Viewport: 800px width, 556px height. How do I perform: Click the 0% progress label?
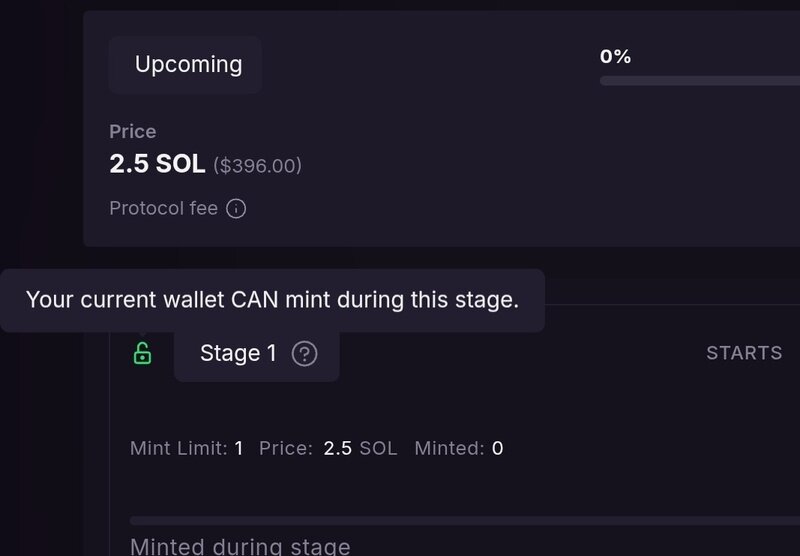click(615, 57)
